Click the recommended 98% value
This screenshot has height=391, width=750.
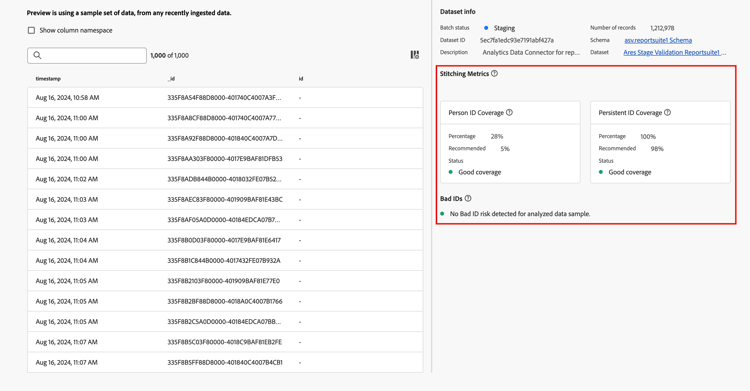click(657, 149)
